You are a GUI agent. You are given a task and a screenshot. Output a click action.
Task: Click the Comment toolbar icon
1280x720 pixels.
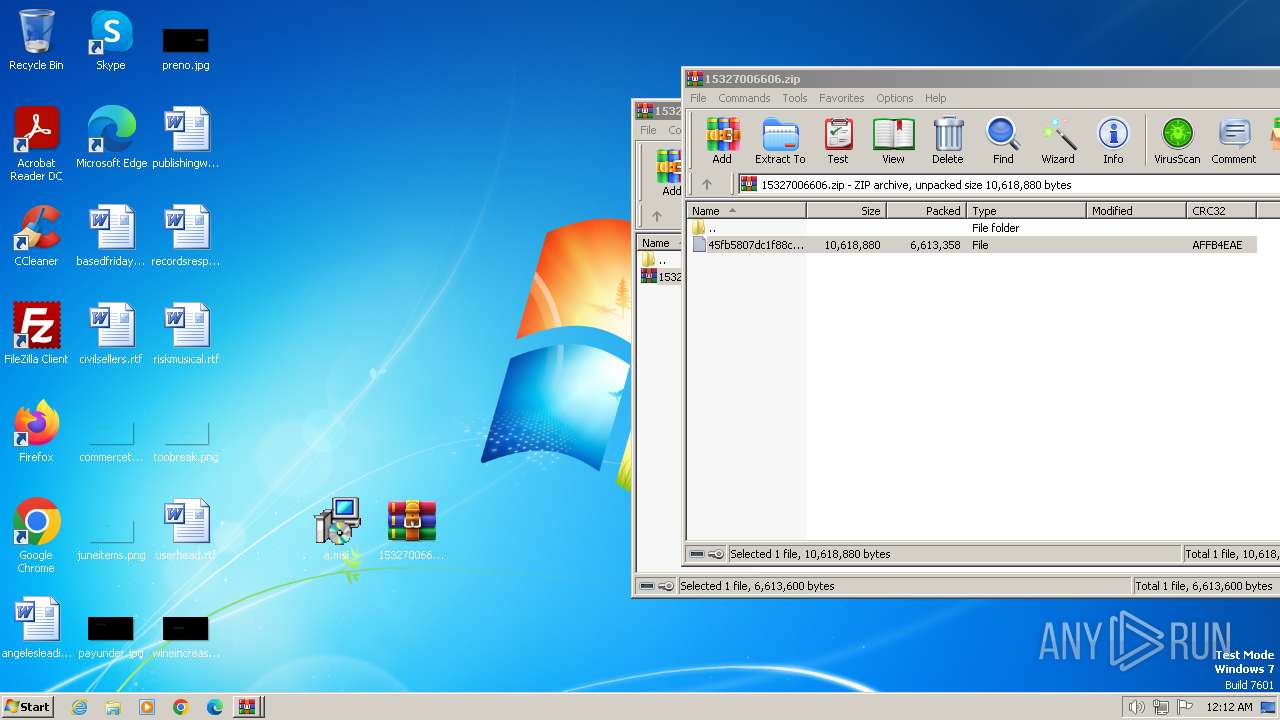coord(1234,140)
